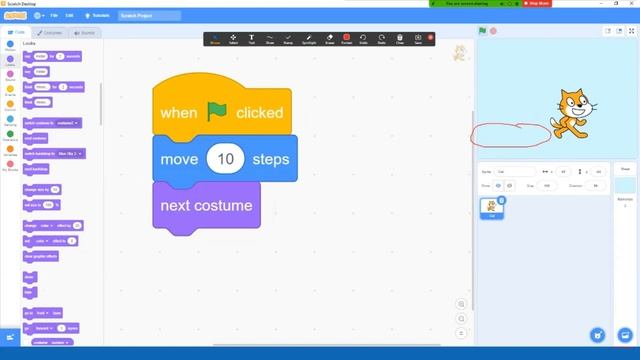This screenshot has width=640, height=360.
Task: Open the language globe dropdown
Action: (x=39, y=16)
